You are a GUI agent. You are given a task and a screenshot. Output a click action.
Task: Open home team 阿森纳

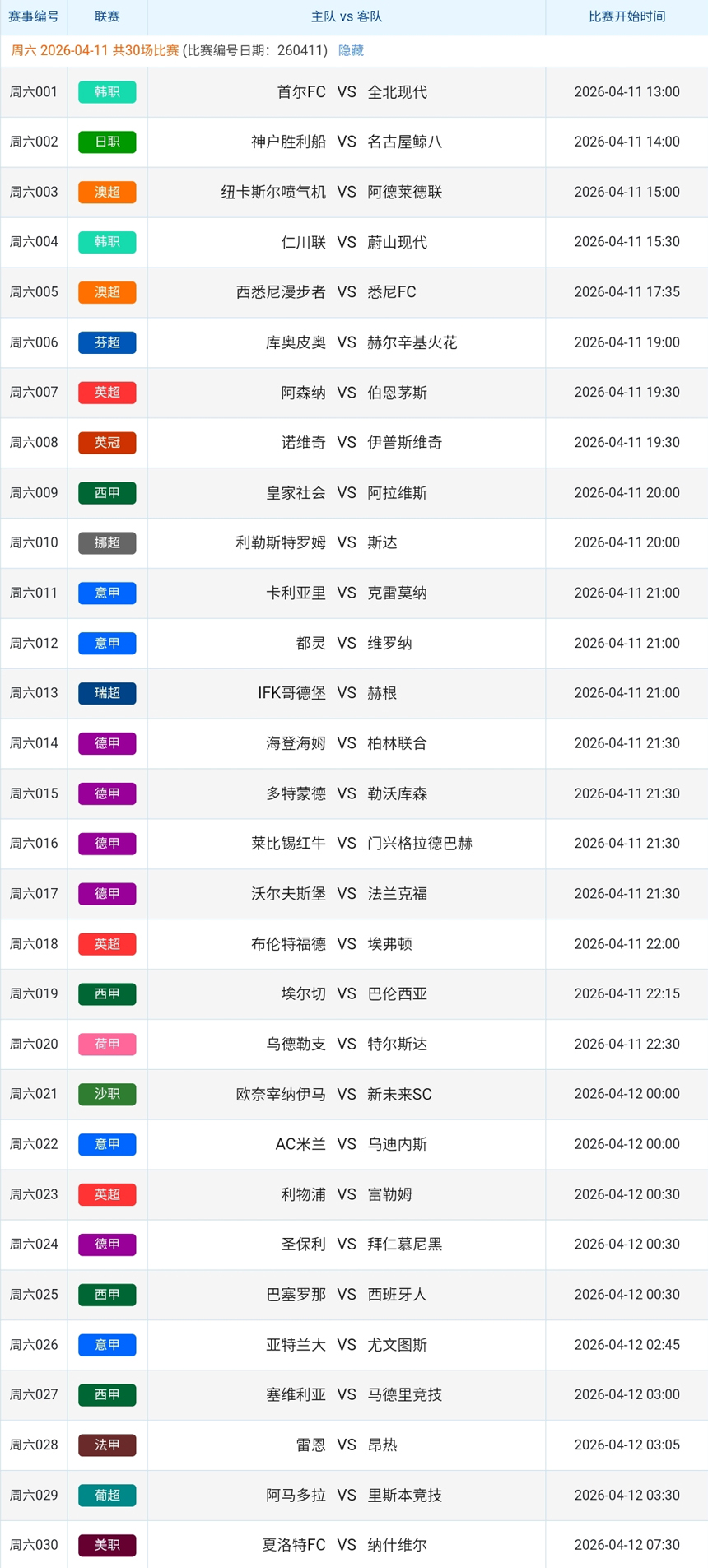303,393
